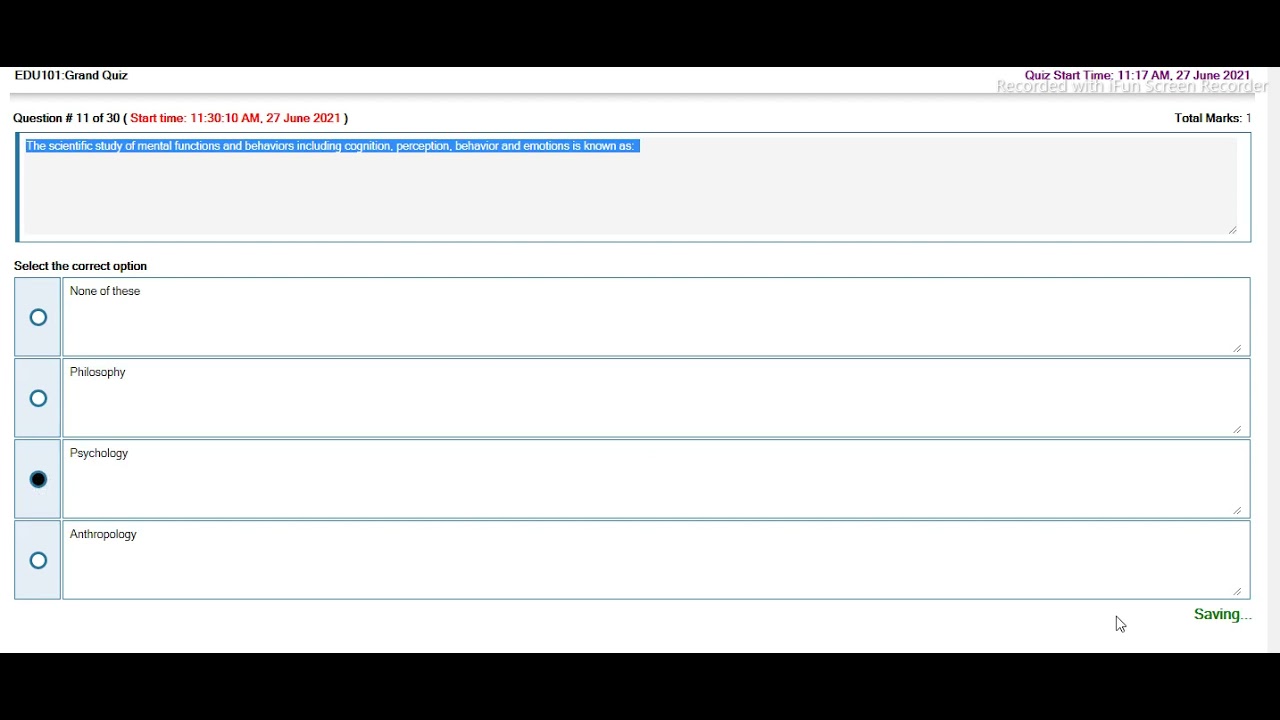Click the green 'Saving...' status text
The height and width of the screenshot is (720, 1280).
(x=1222, y=614)
